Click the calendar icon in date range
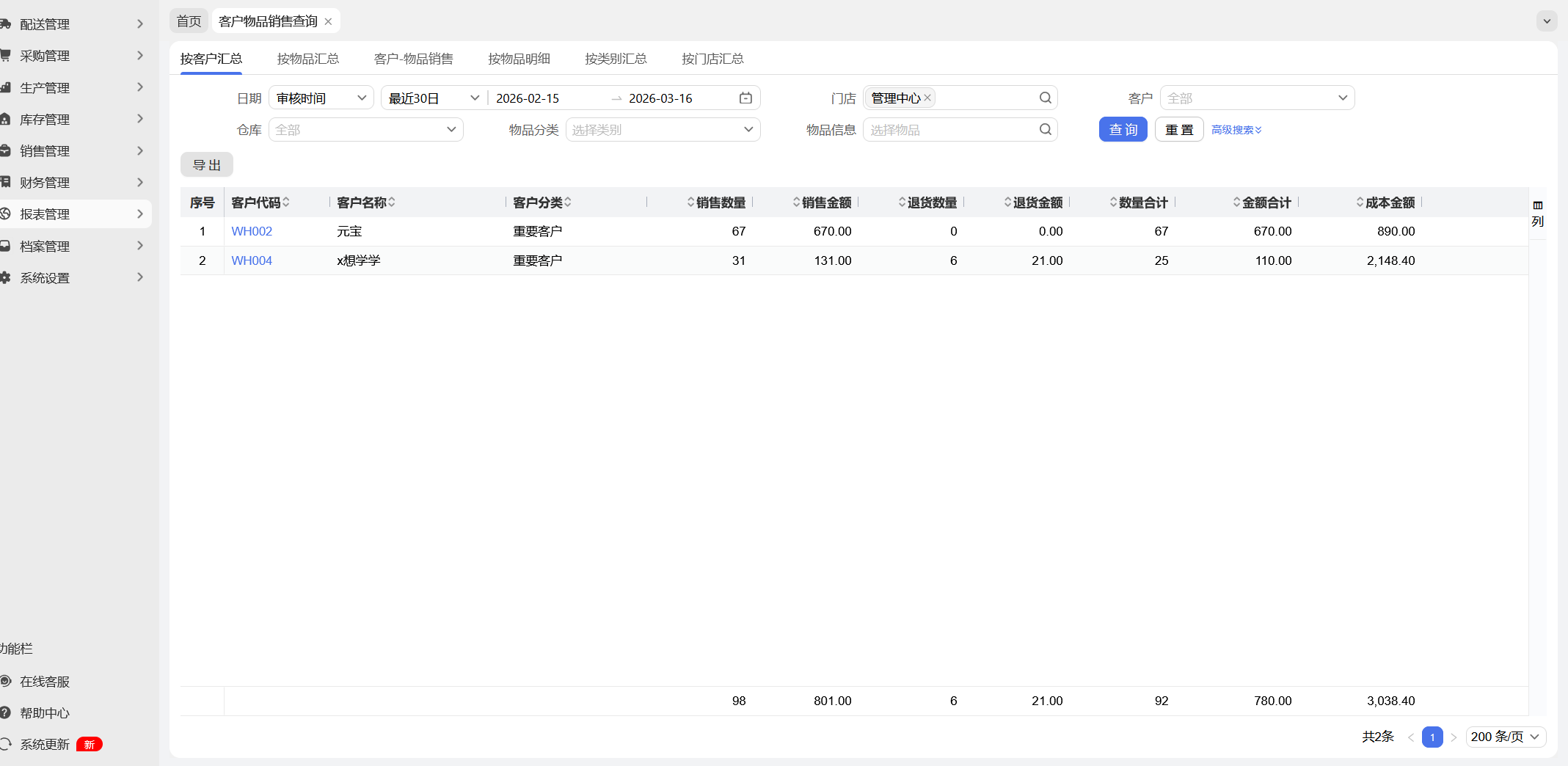1568x766 pixels. (x=745, y=98)
